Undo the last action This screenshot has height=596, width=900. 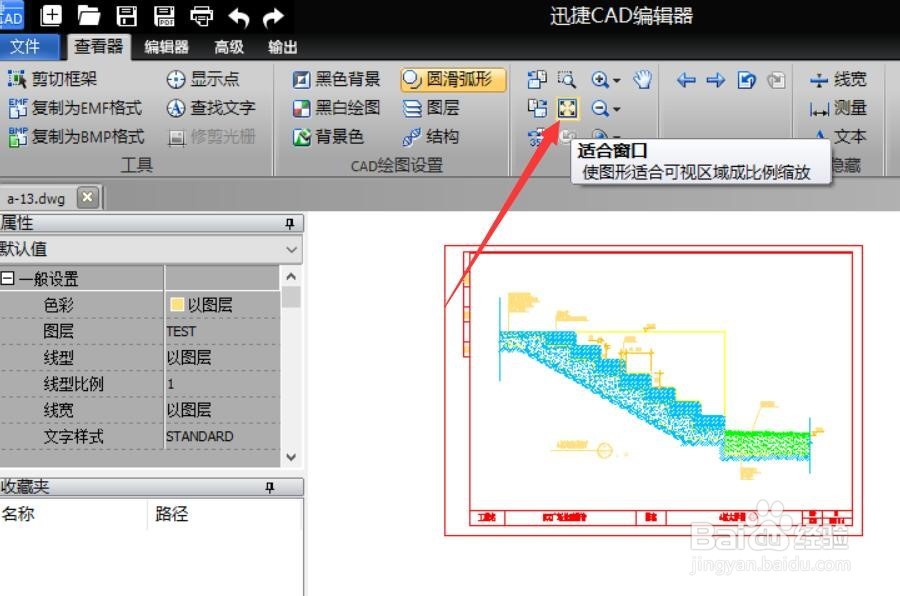(x=239, y=17)
